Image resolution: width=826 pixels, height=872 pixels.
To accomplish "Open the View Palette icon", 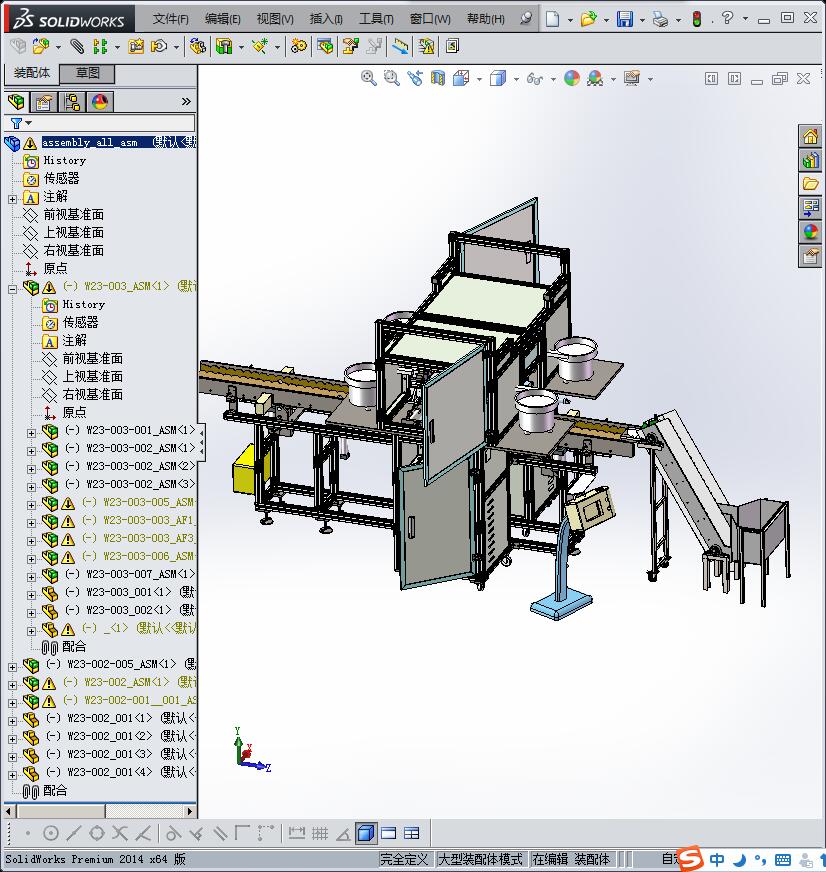I will coord(810,208).
